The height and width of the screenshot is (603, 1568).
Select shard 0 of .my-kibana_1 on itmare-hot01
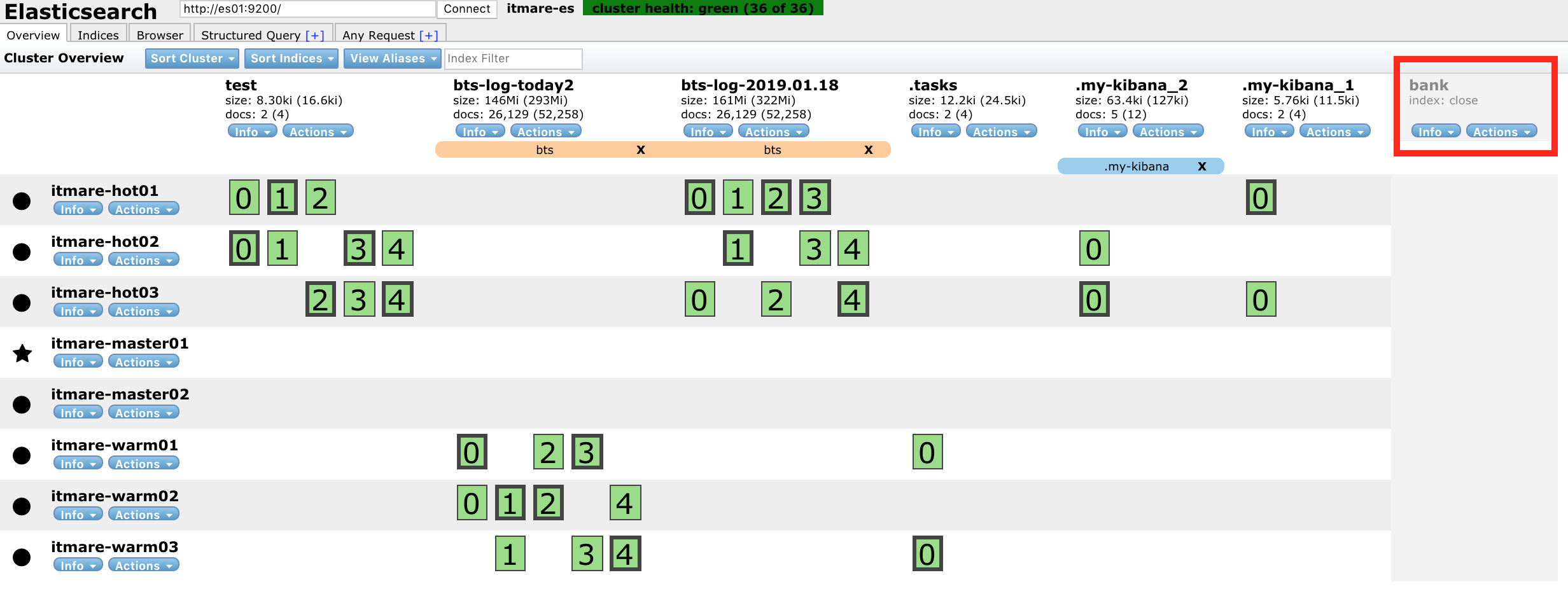tap(1261, 197)
